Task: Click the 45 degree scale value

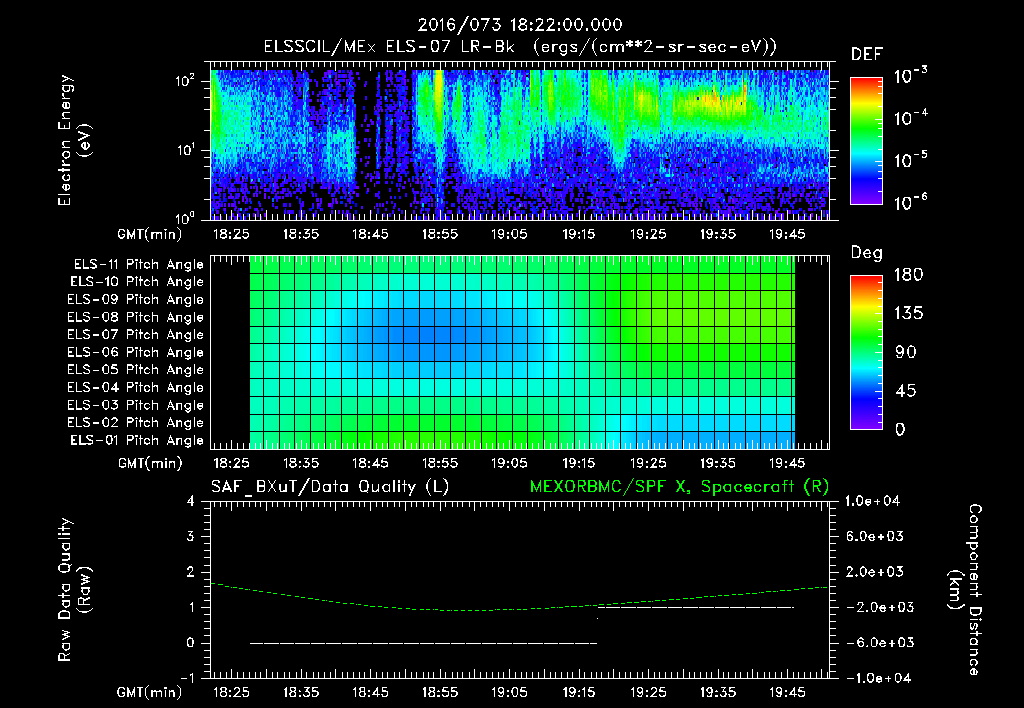Action: coord(906,391)
